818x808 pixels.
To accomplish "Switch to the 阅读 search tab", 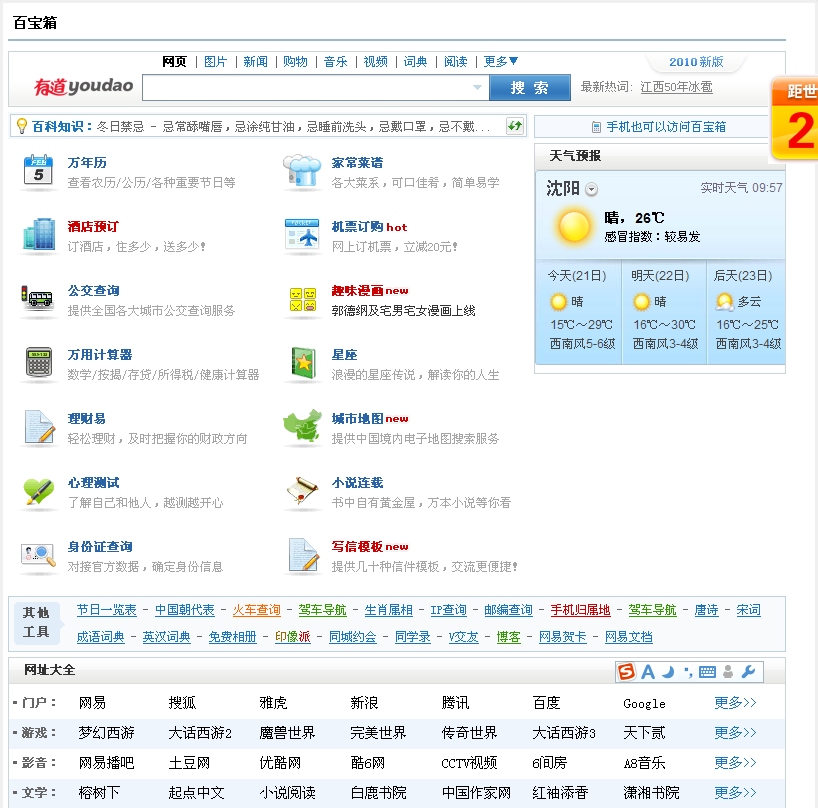I will 455,62.
